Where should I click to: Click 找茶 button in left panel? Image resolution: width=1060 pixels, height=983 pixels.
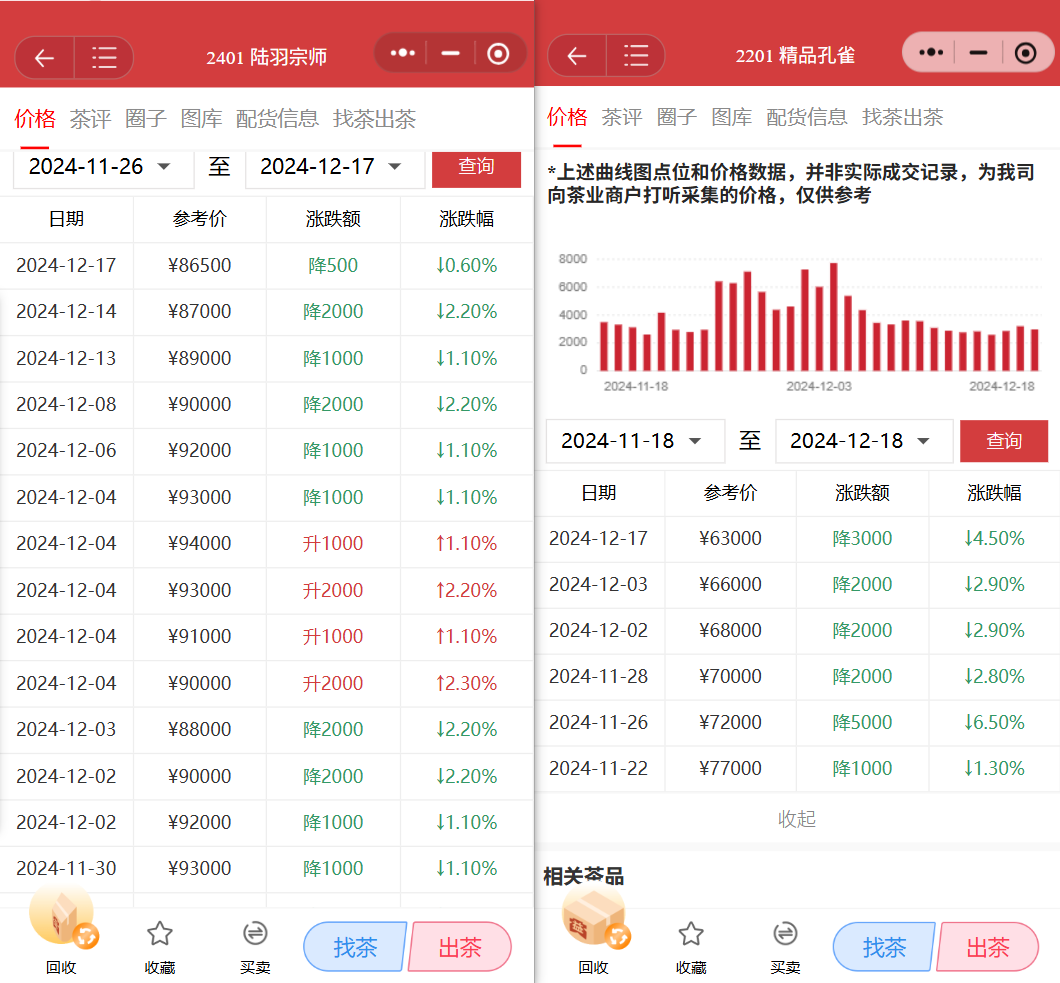tap(356, 947)
